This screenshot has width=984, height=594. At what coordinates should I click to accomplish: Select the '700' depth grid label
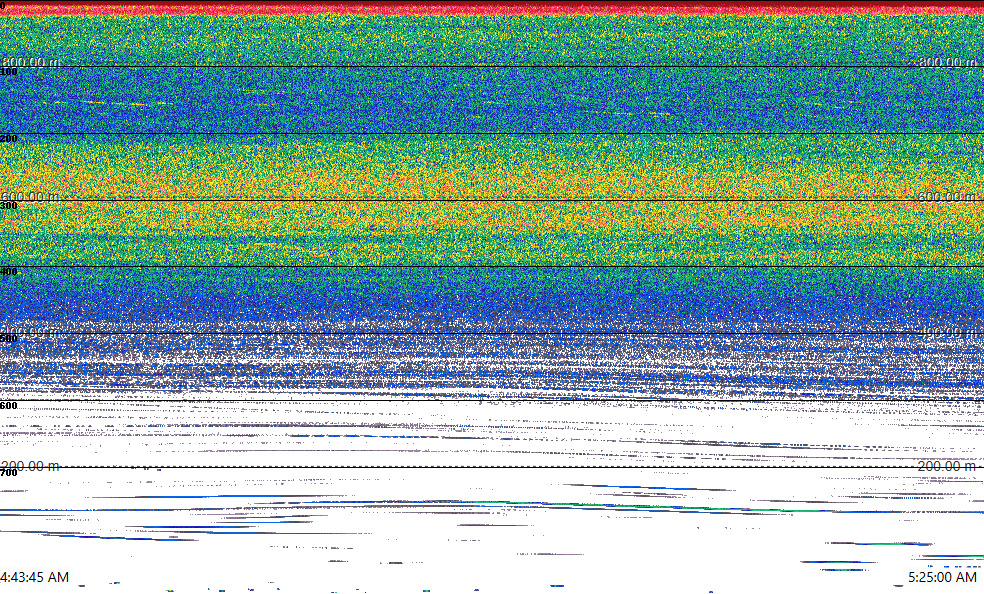click(x=9, y=473)
